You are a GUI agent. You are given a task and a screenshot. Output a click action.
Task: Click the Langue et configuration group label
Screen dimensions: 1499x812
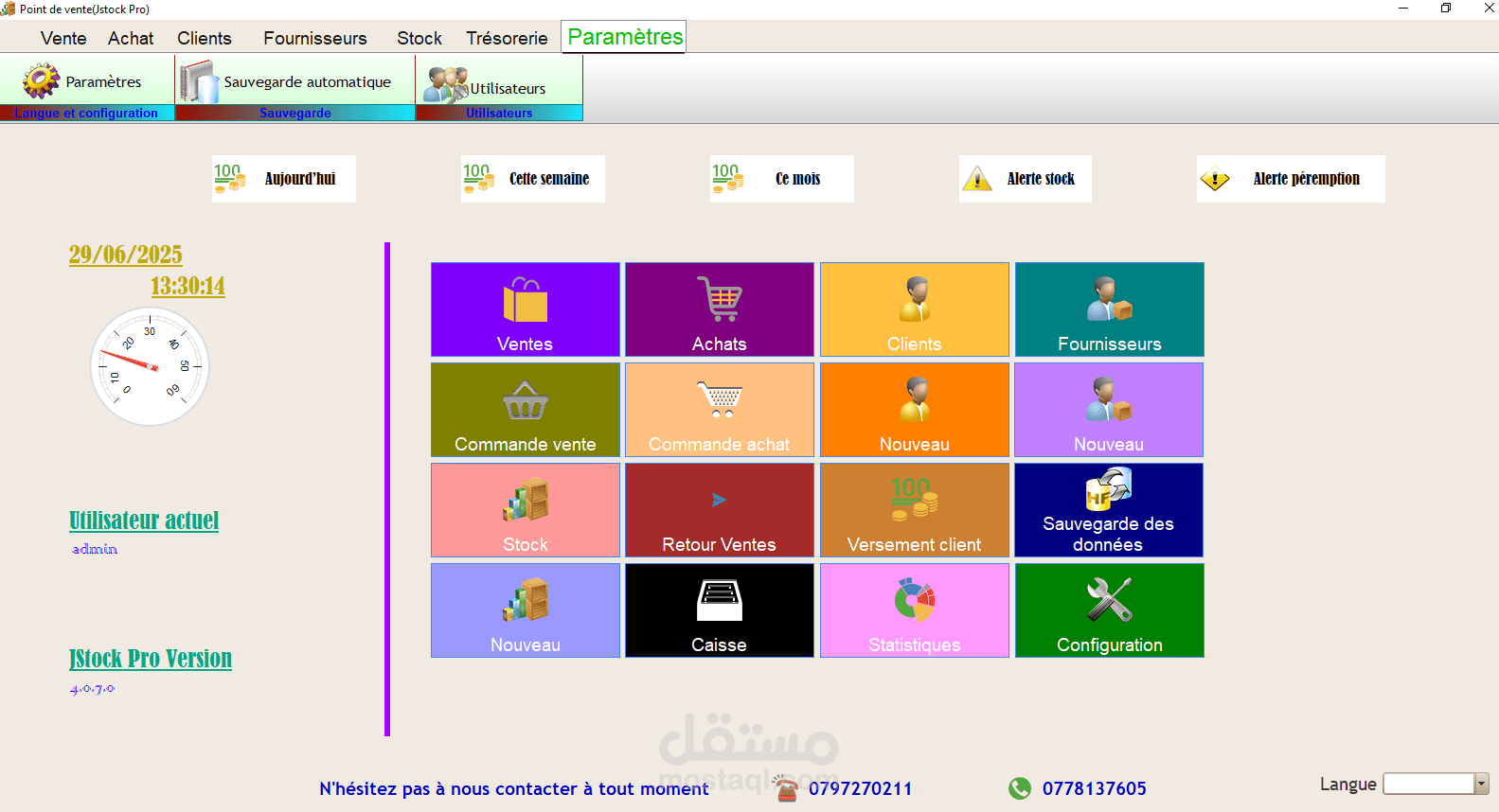point(86,113)
